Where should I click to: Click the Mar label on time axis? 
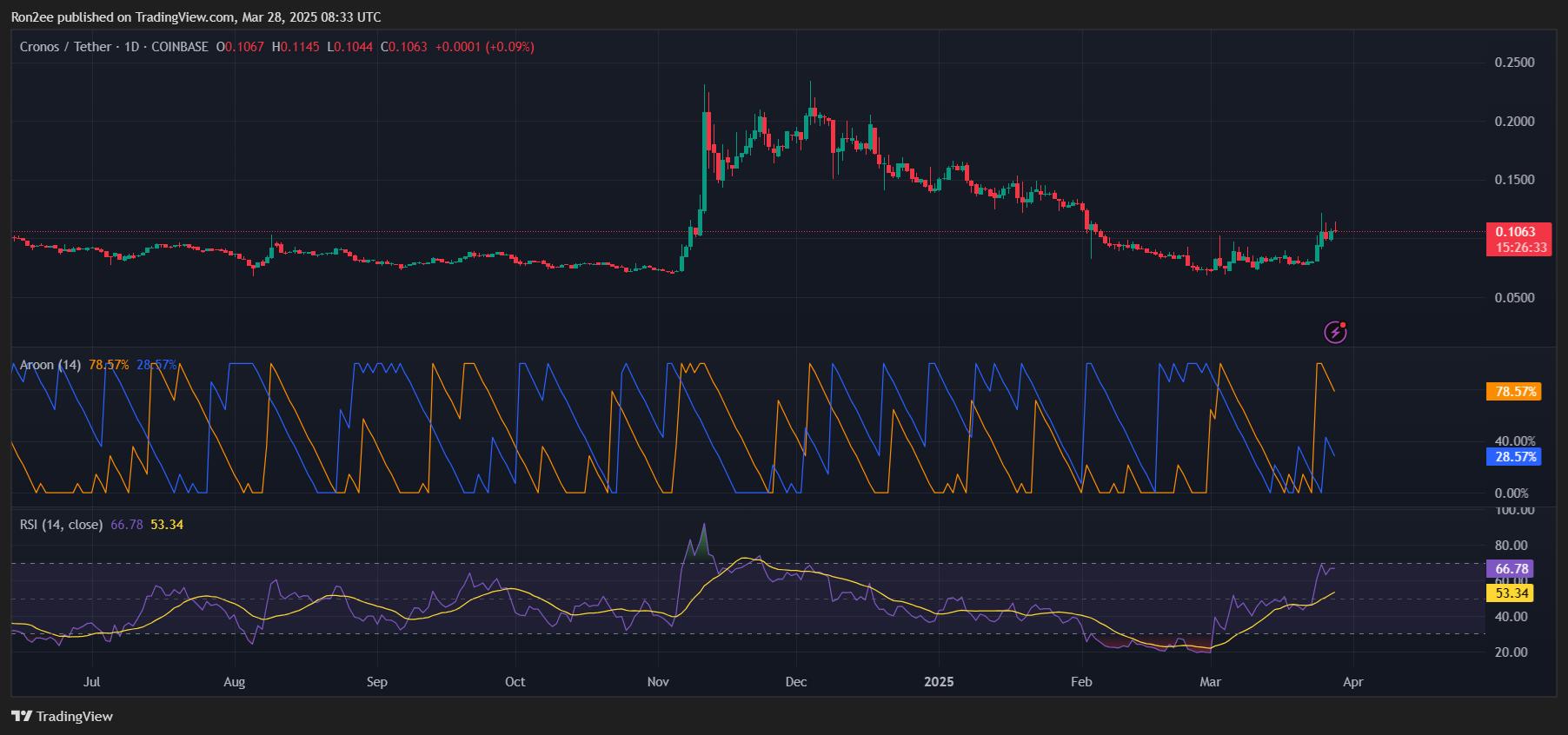[x=1210, y=682]
